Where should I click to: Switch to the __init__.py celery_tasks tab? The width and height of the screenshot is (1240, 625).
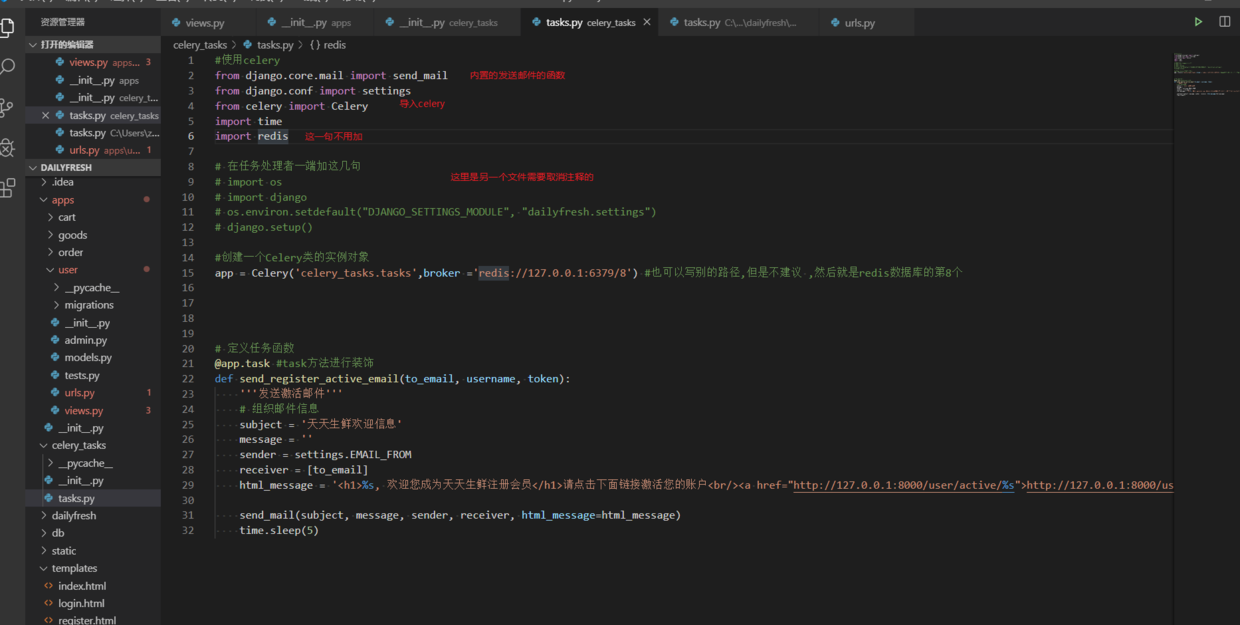[448, 22]
